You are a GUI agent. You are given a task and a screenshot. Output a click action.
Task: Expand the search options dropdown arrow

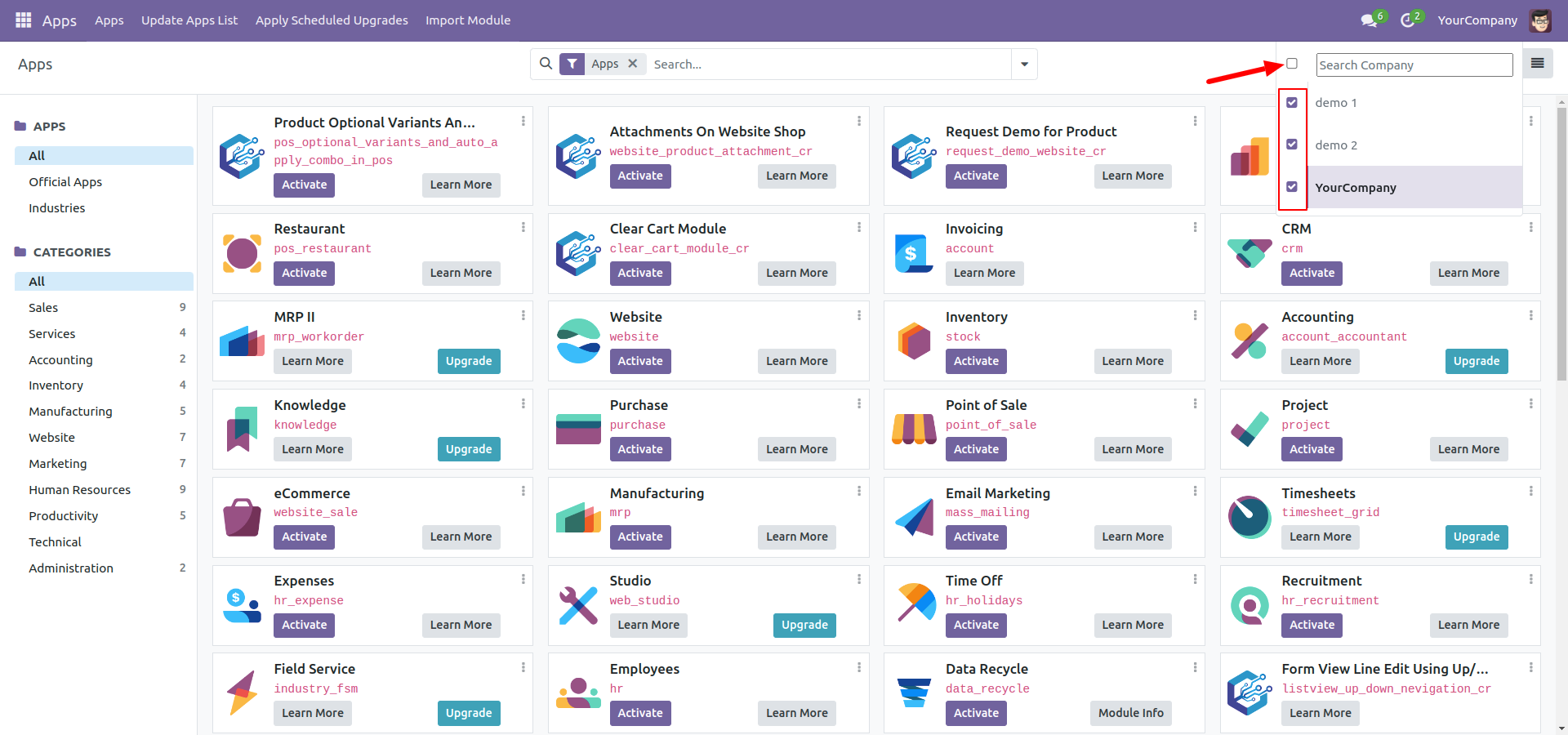[1024, 64]
